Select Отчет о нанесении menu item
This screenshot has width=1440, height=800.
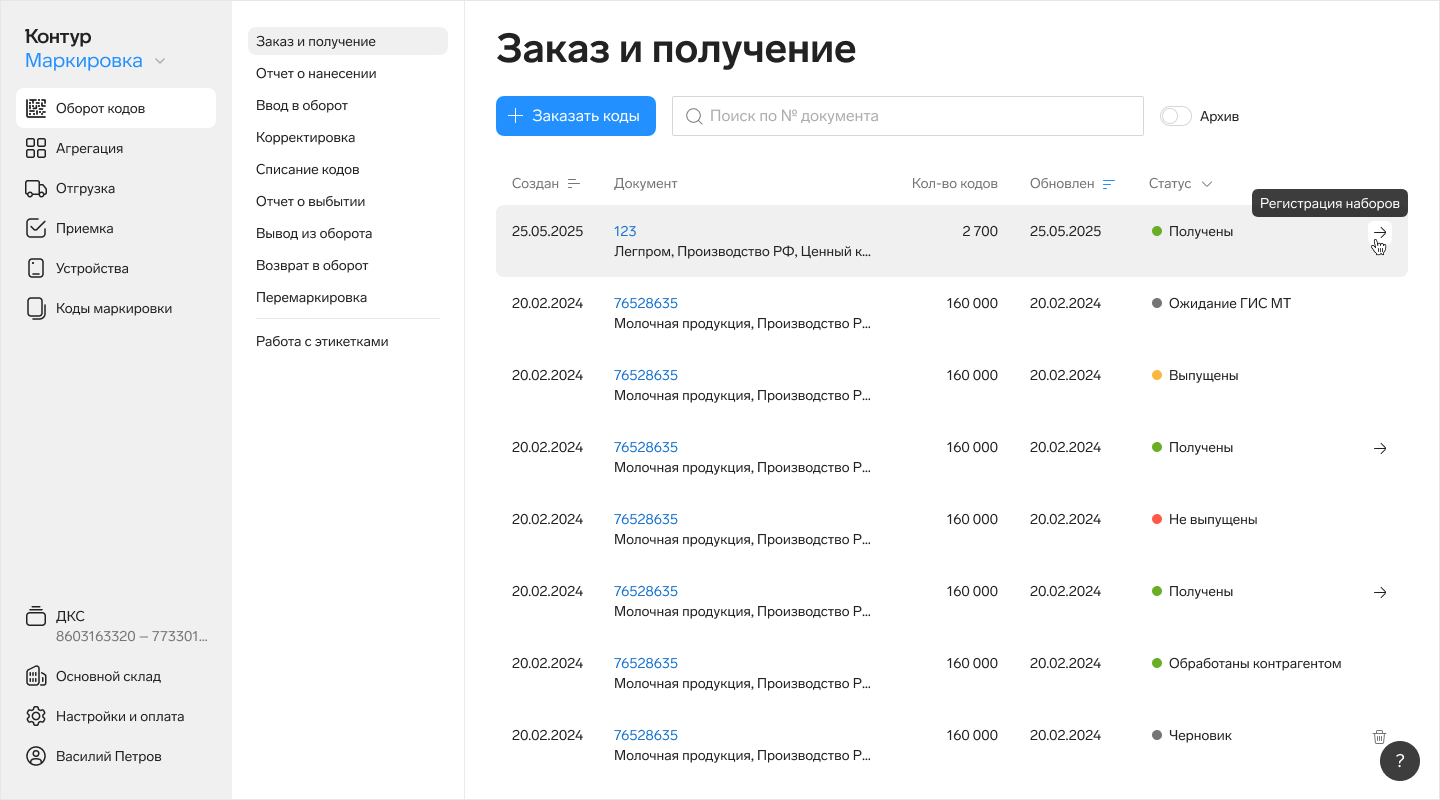tap(316, 74)
